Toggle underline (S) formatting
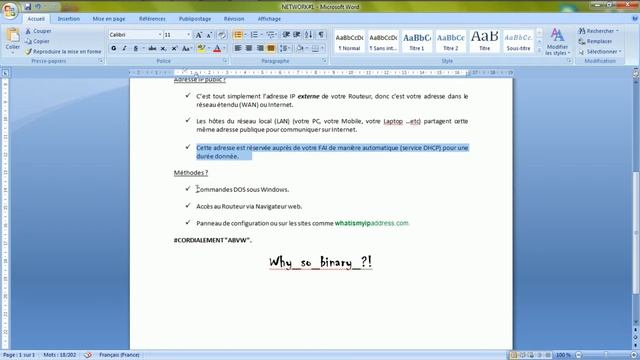640x360 pixels. tap(136, 48)
